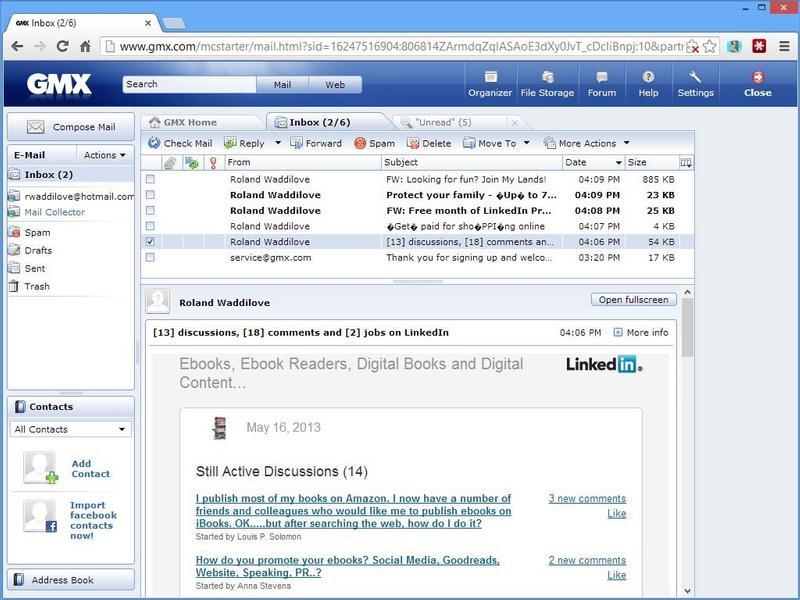Check the 'Free month of LinkedIn' checkbox
The image size is (800, 600).
[x=150, y=210]
